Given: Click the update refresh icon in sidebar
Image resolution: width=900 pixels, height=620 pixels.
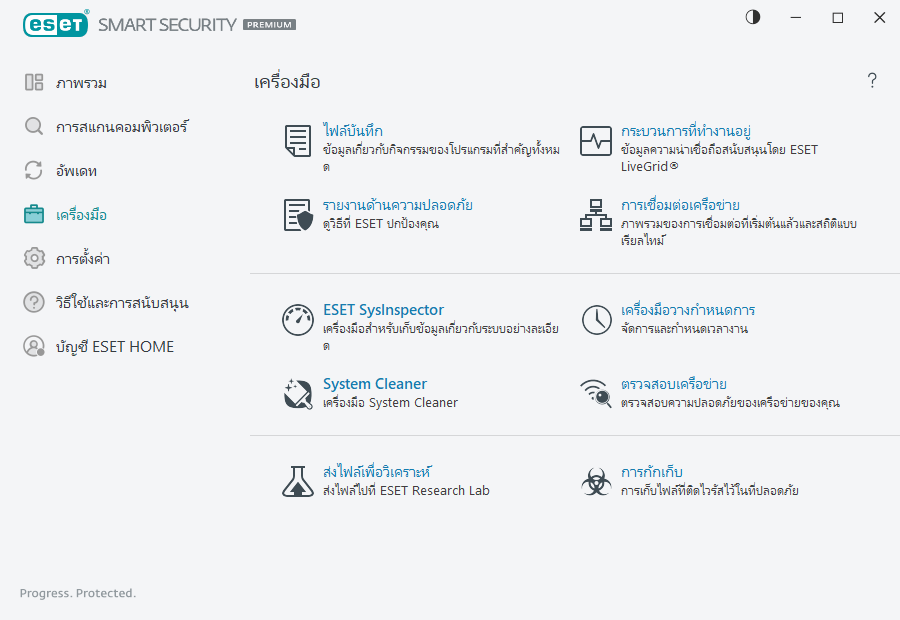Looking at the screenshot, I should (33, 170).
